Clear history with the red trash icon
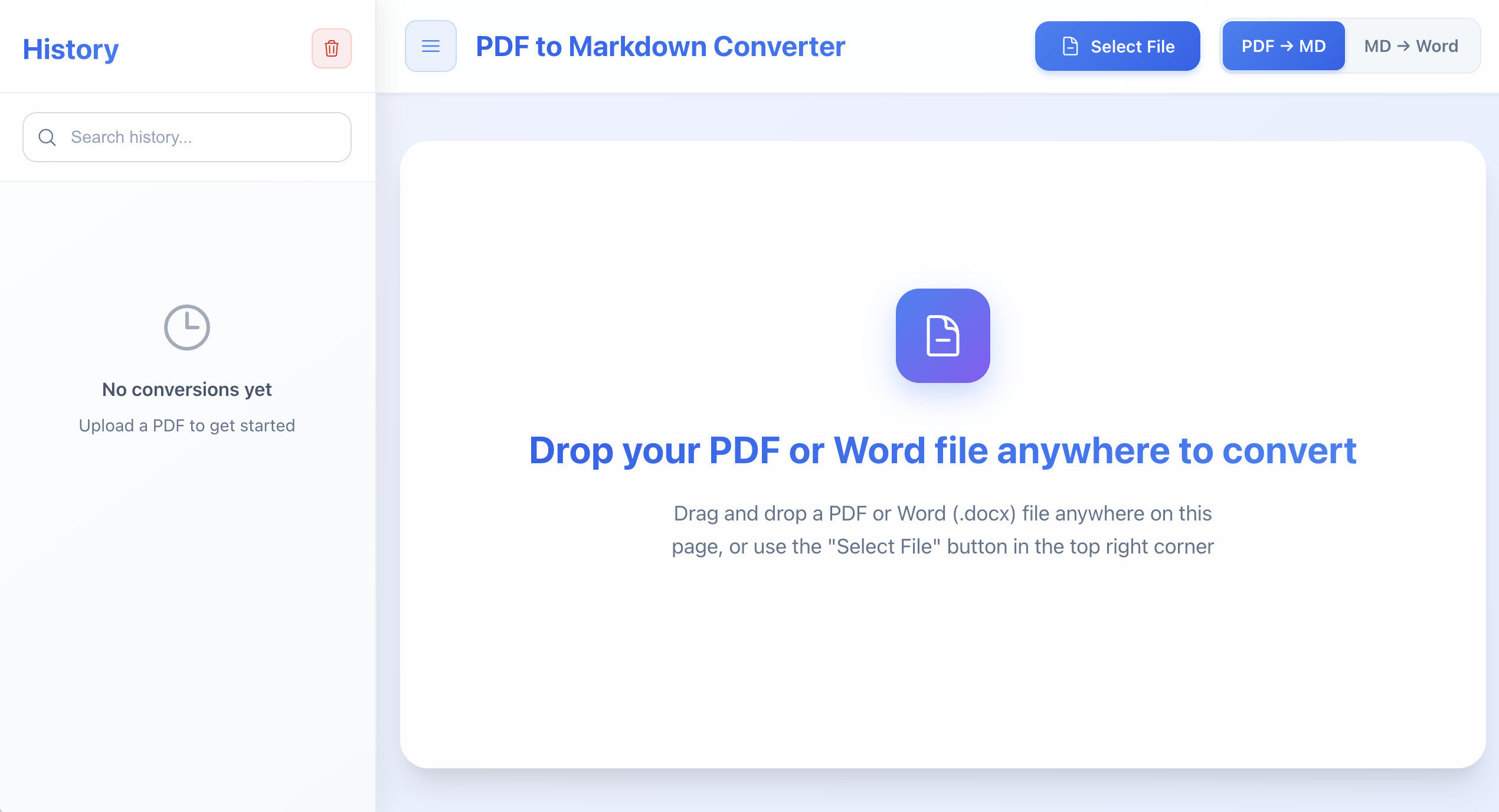The image size is (1499, 812). (332, 48)
